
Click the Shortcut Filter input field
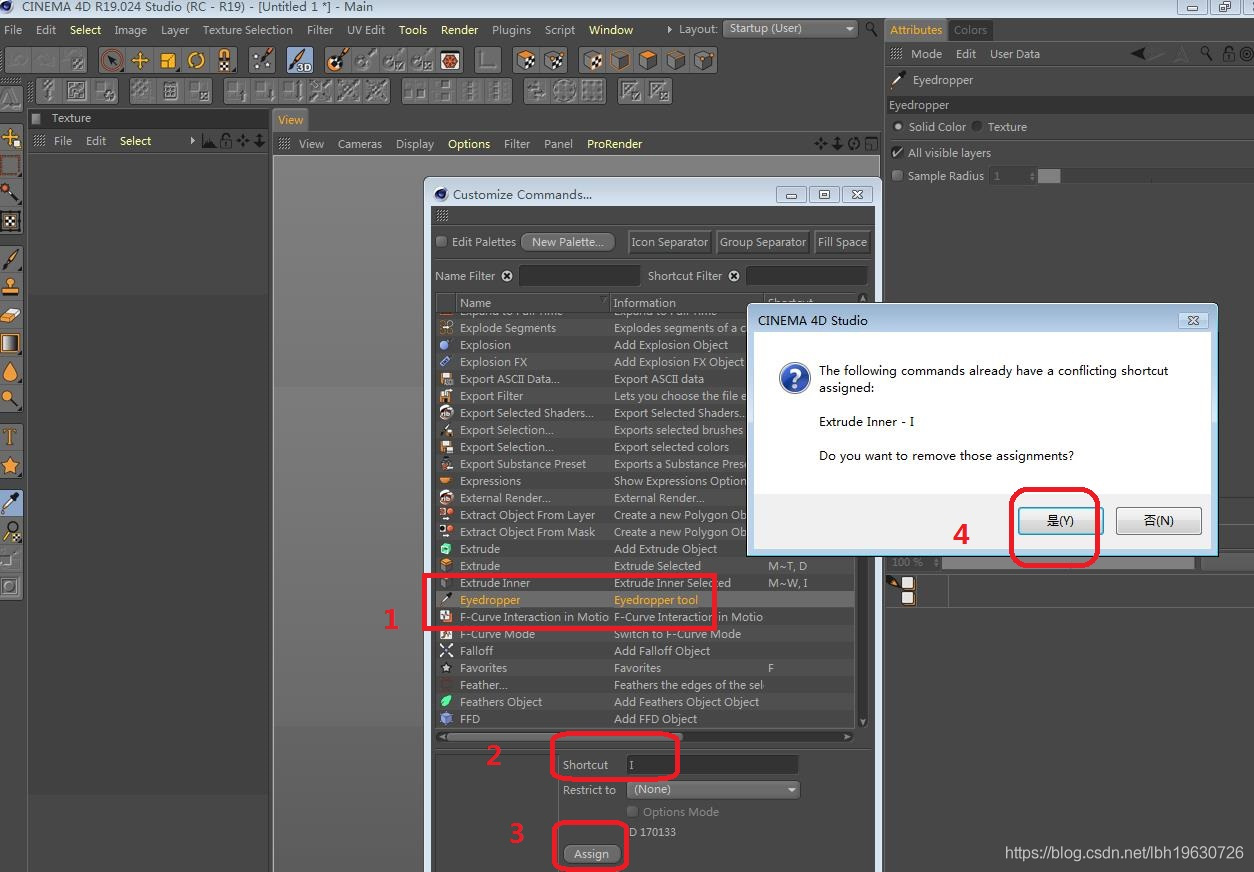(806, 276)
